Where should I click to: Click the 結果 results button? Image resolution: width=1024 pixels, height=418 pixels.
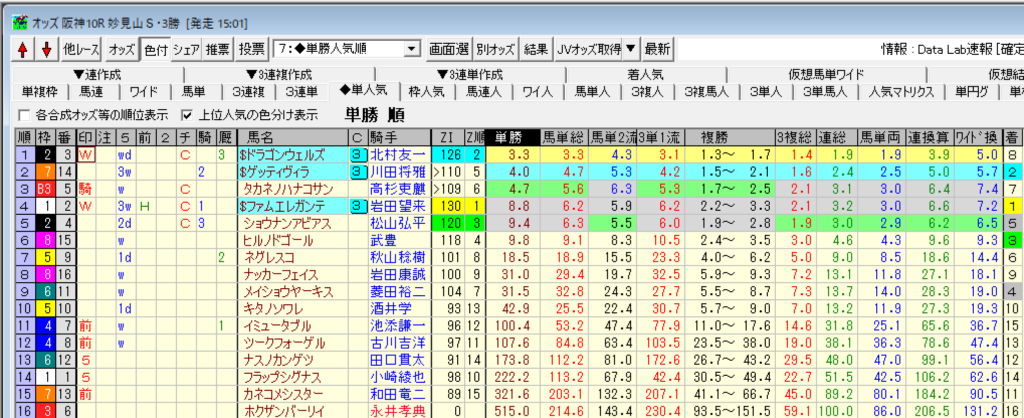[x=536, y=48]
